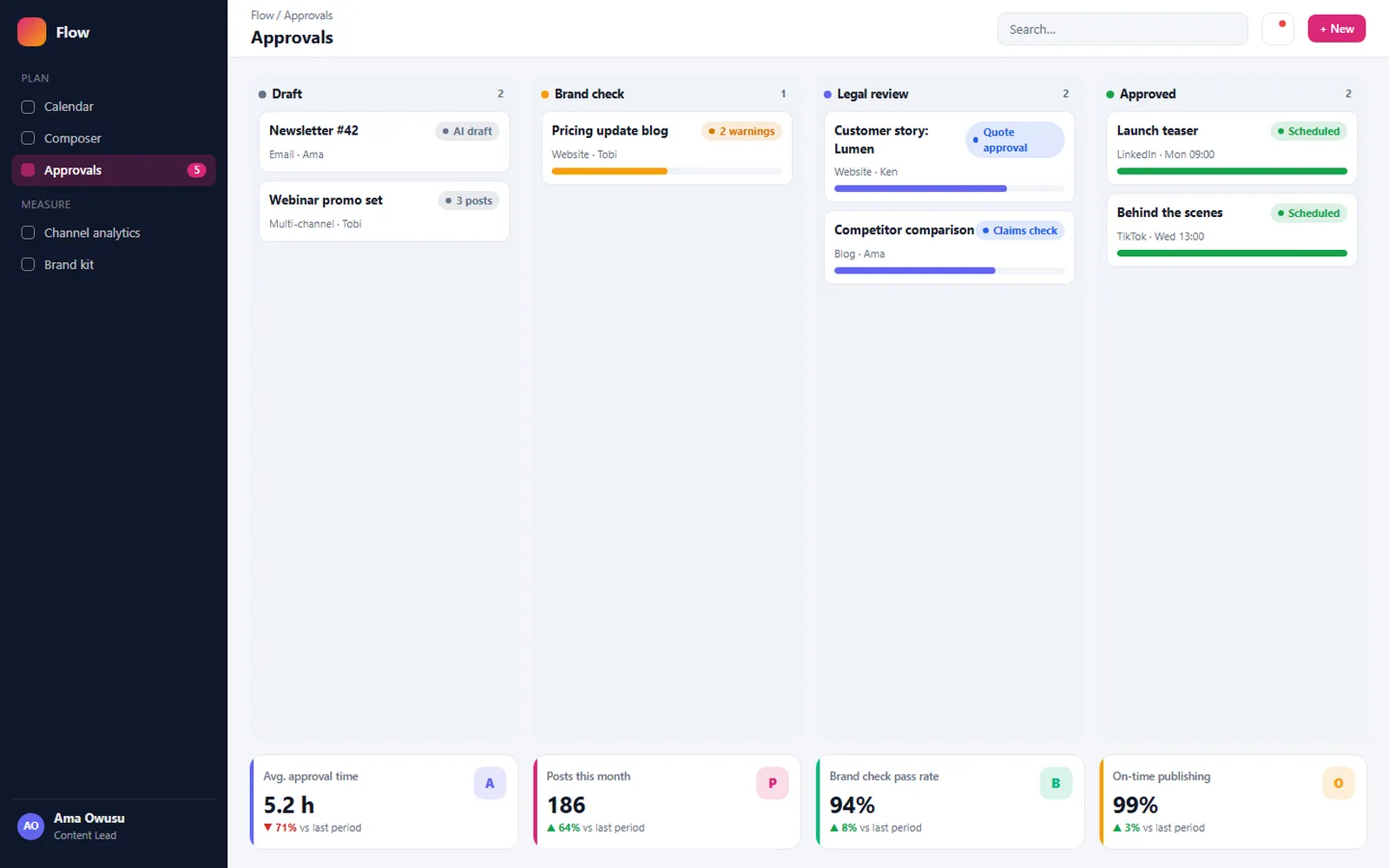Go to the Composer page
Viewport: 1389px width, 868px height.
click(114, 138)
